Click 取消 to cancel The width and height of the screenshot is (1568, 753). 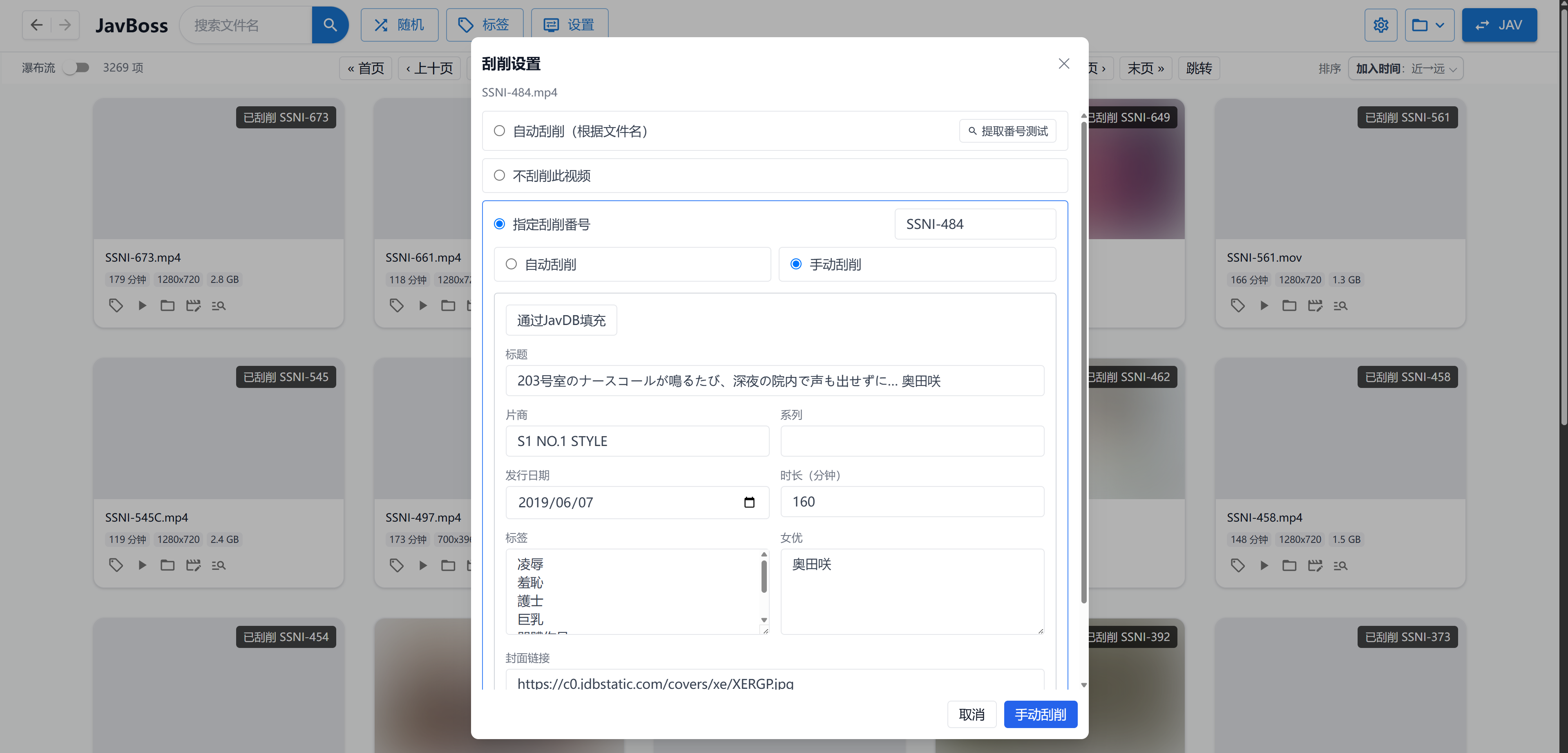click(x=972, y=714)
